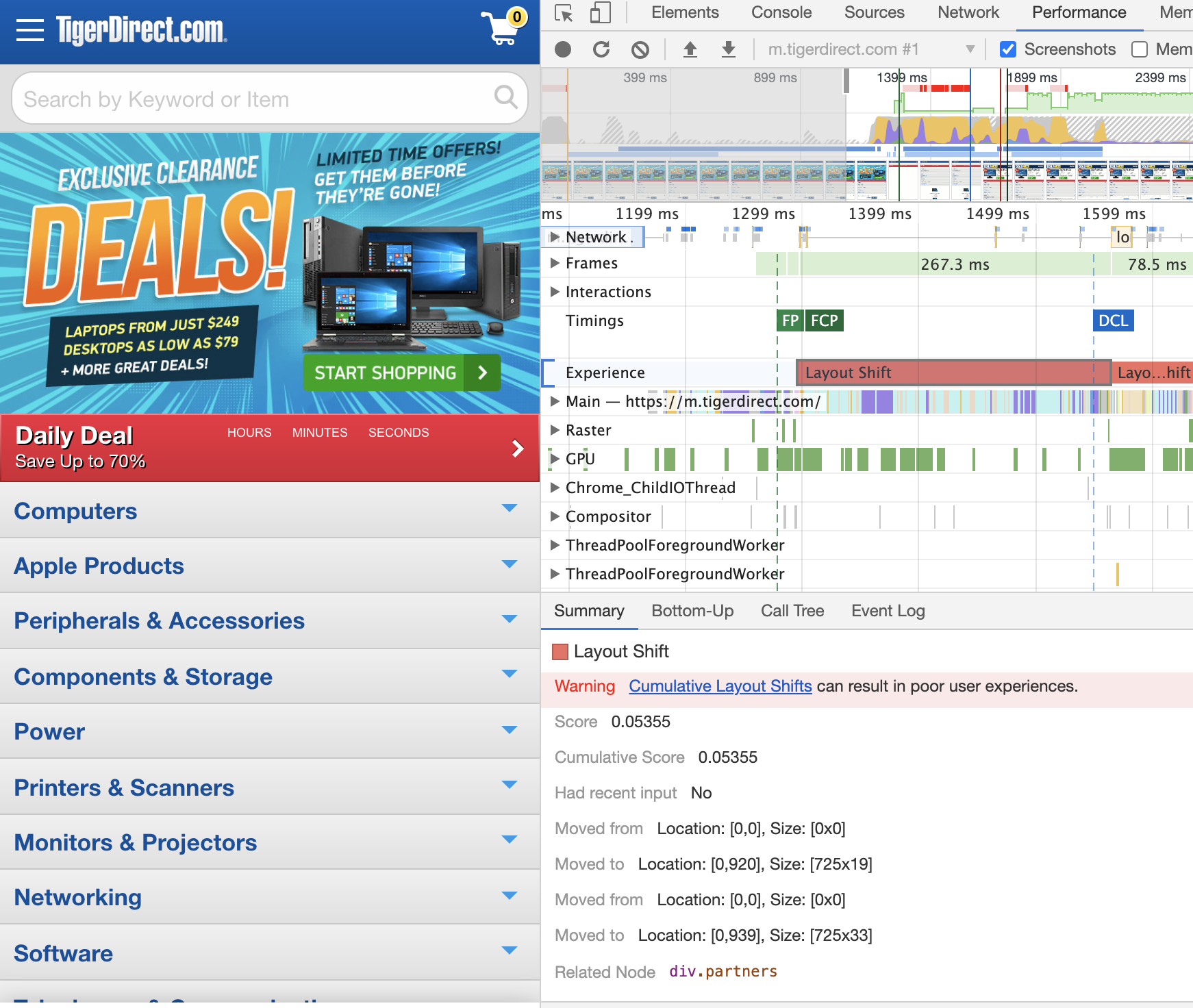The width and height of the screenshot is (1193, 1008).
Task: Click the Search by Keyword input field
Action: [270, 99]
